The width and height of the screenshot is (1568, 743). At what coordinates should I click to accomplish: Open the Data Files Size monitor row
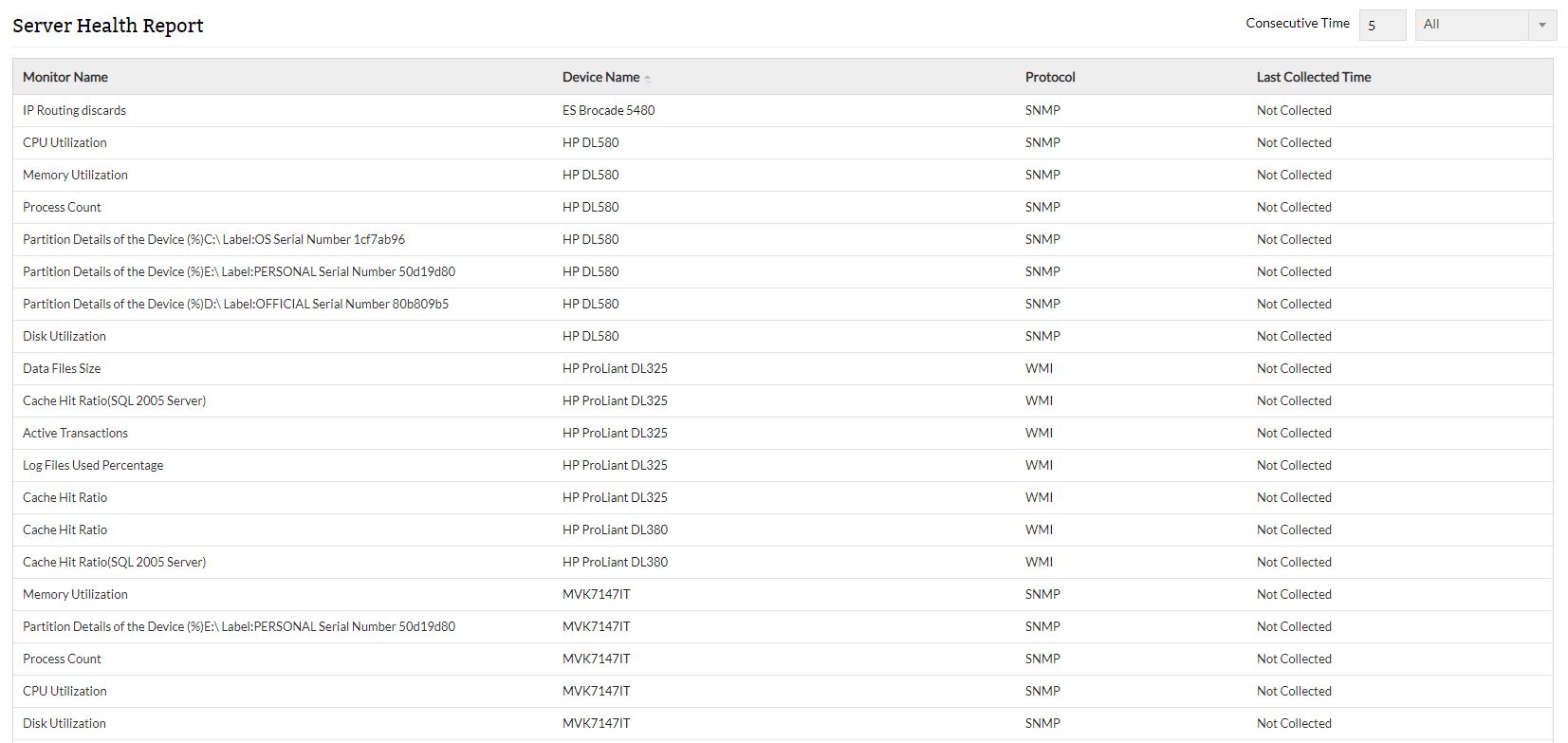coord(62,368)
